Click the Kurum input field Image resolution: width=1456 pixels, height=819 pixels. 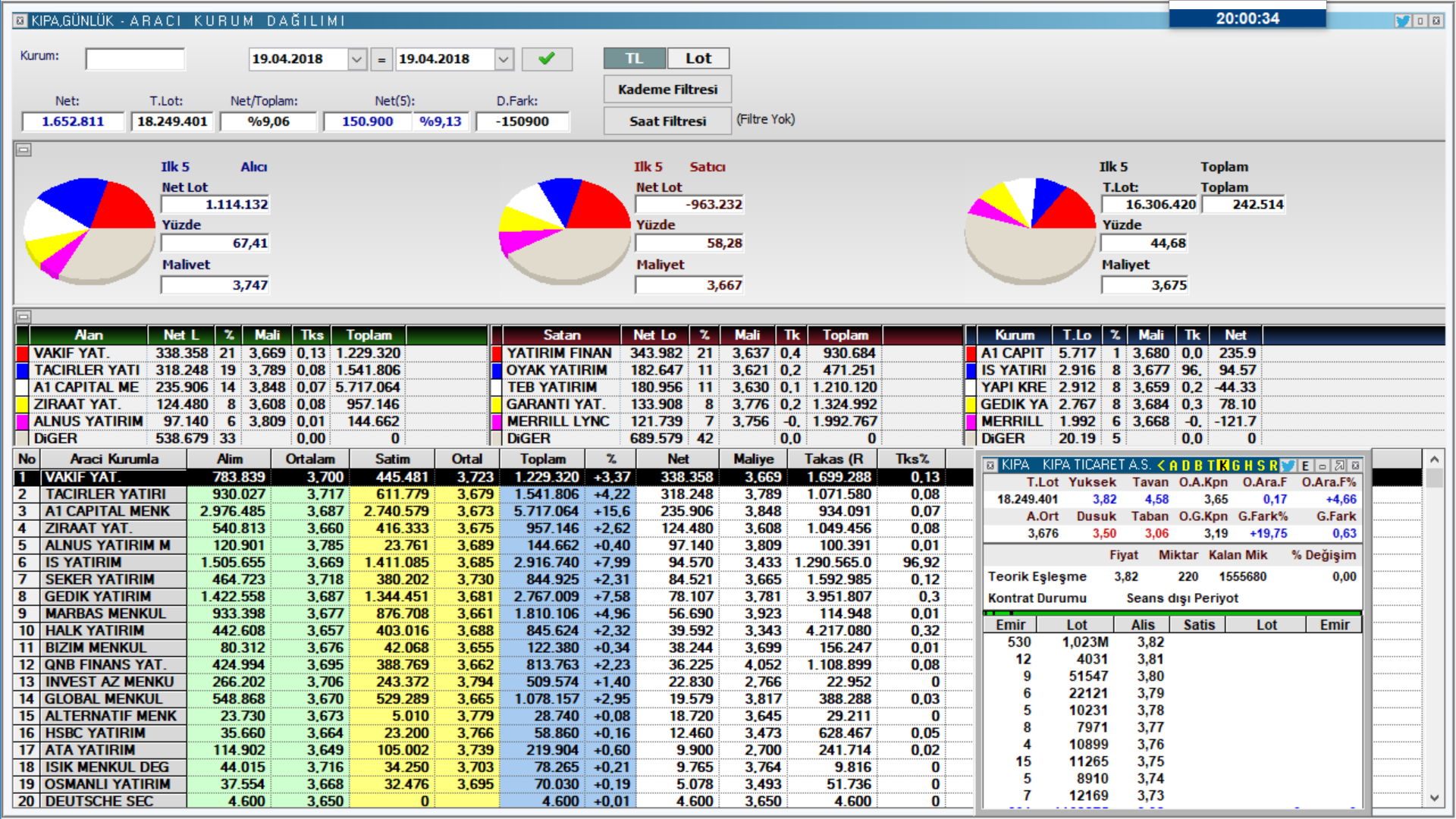coord(135,58)
